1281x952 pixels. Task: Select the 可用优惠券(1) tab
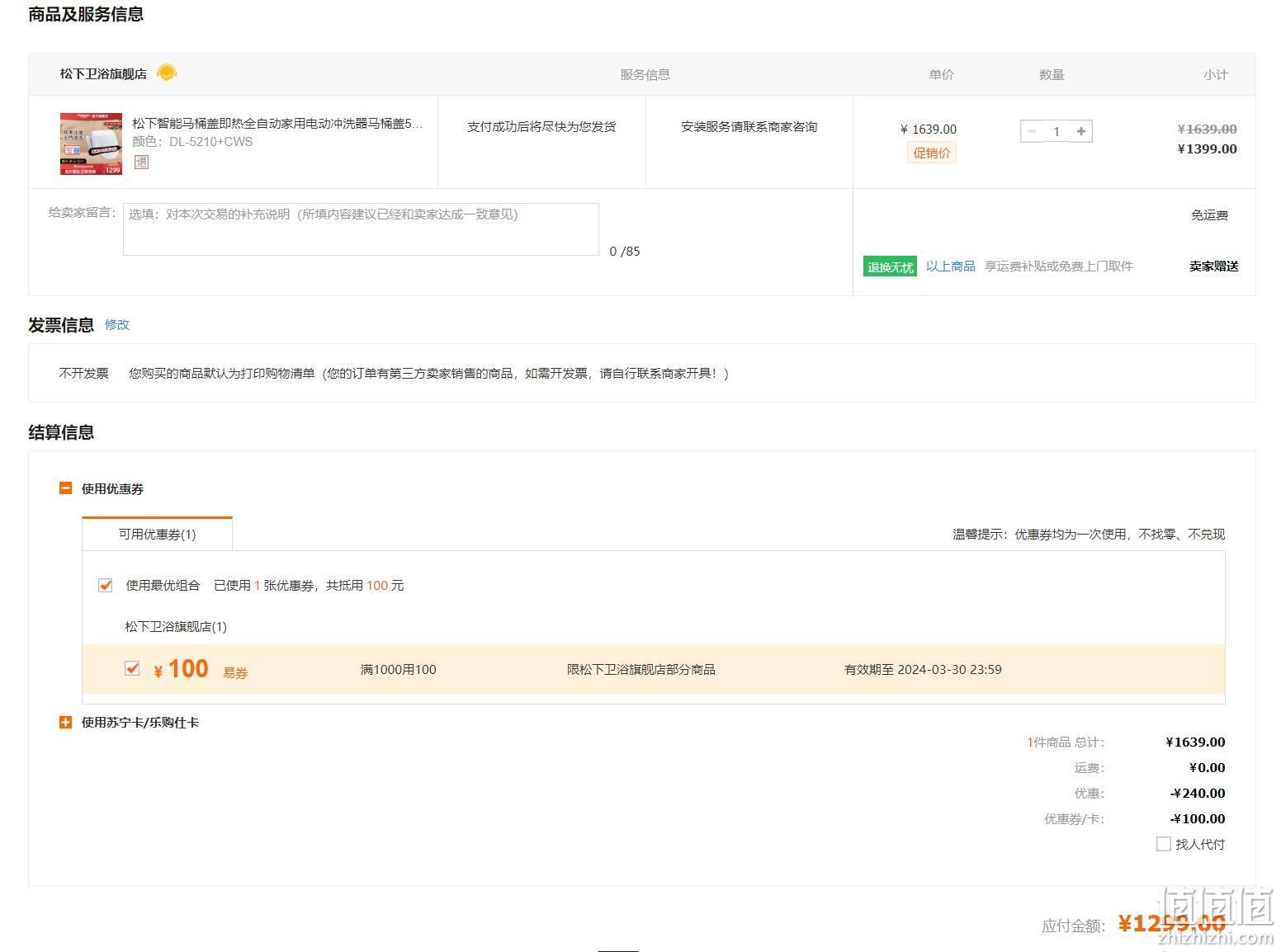(157, 534)
